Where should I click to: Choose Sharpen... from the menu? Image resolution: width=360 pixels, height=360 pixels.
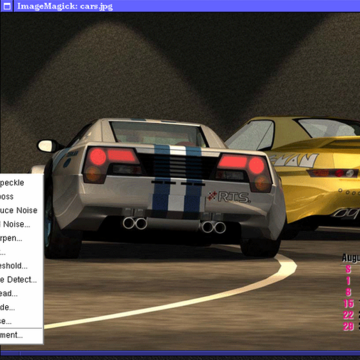[21, 238]
